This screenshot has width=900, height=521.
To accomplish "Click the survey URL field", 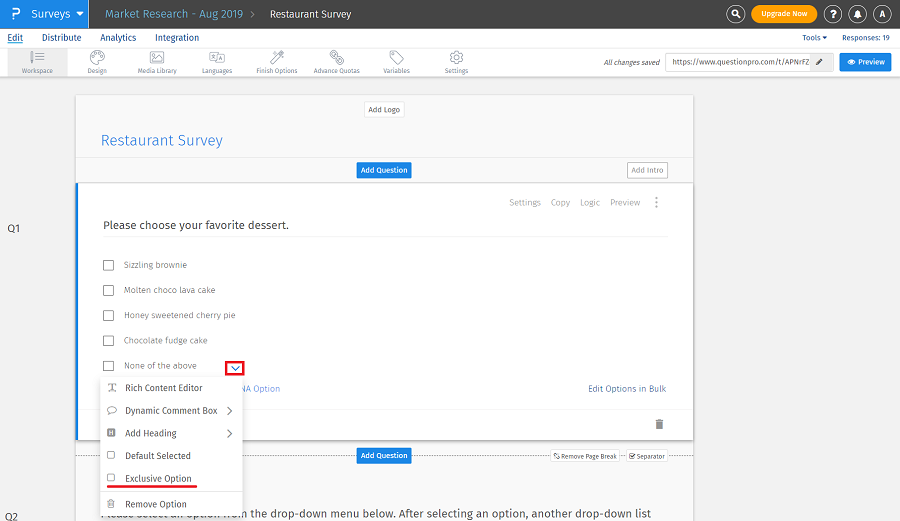I will click(738, 62).
